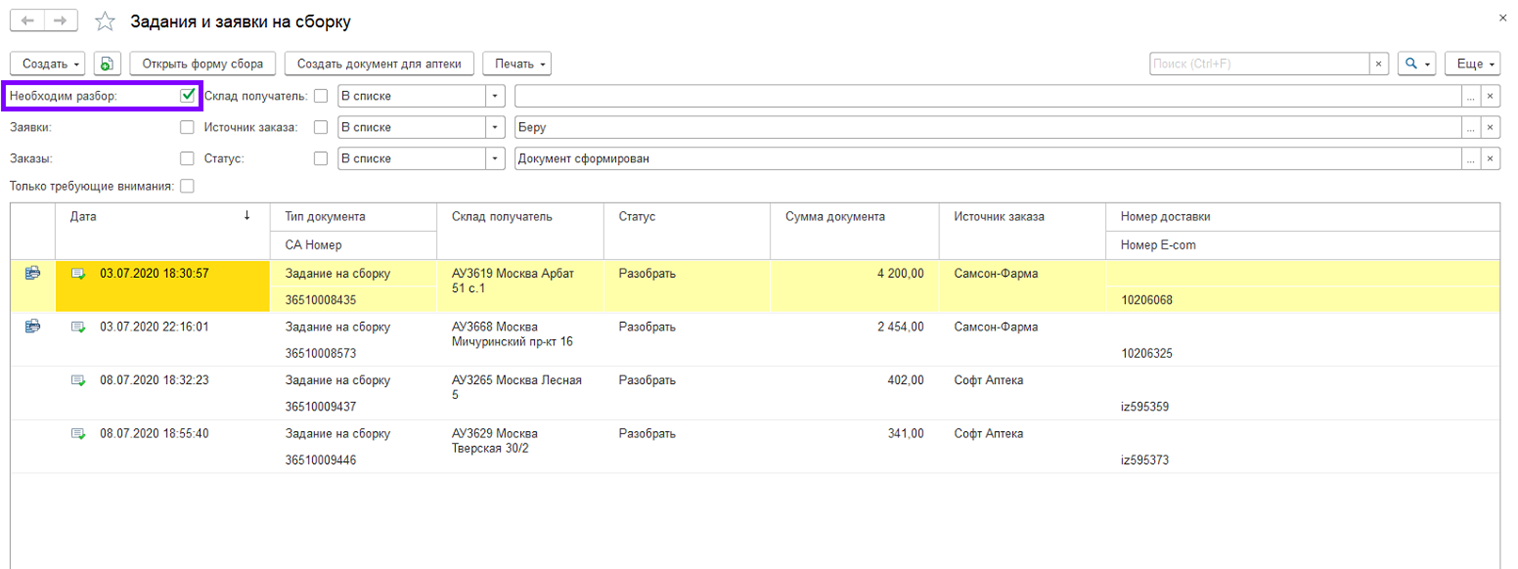Click the green document icon next to Создать

click(107, 64)
